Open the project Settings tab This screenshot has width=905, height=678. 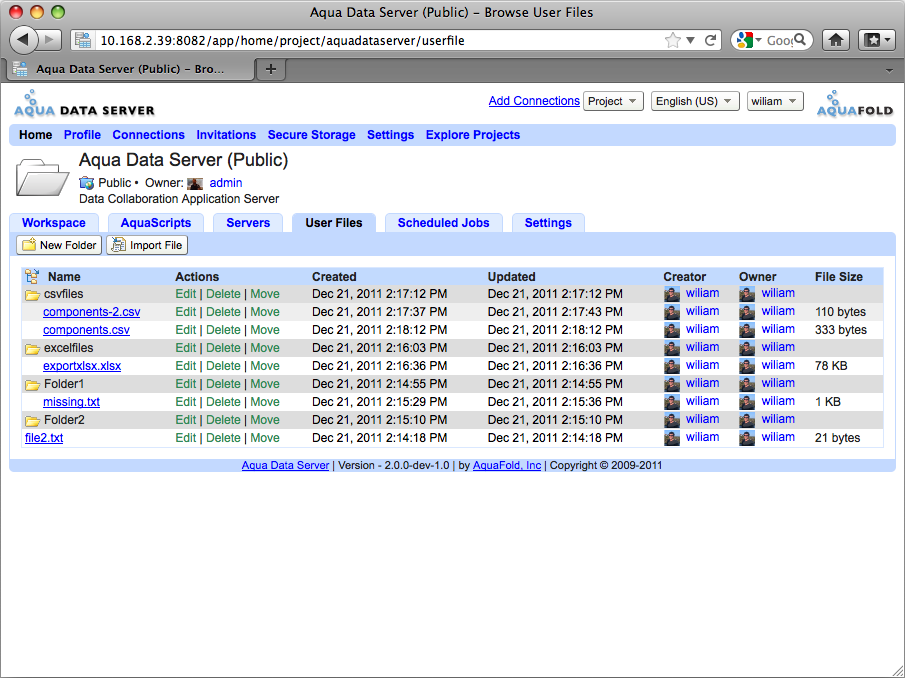click(x=548, y=223)
